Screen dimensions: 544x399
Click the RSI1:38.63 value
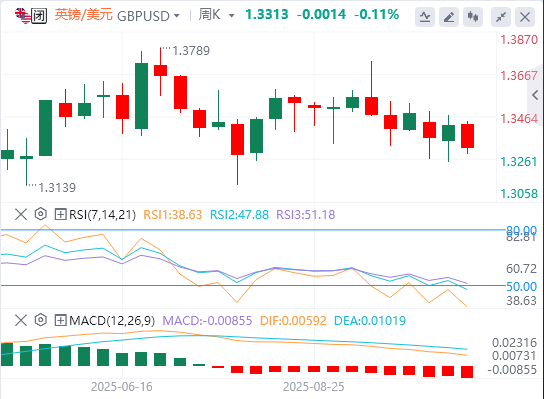[173, 215]
